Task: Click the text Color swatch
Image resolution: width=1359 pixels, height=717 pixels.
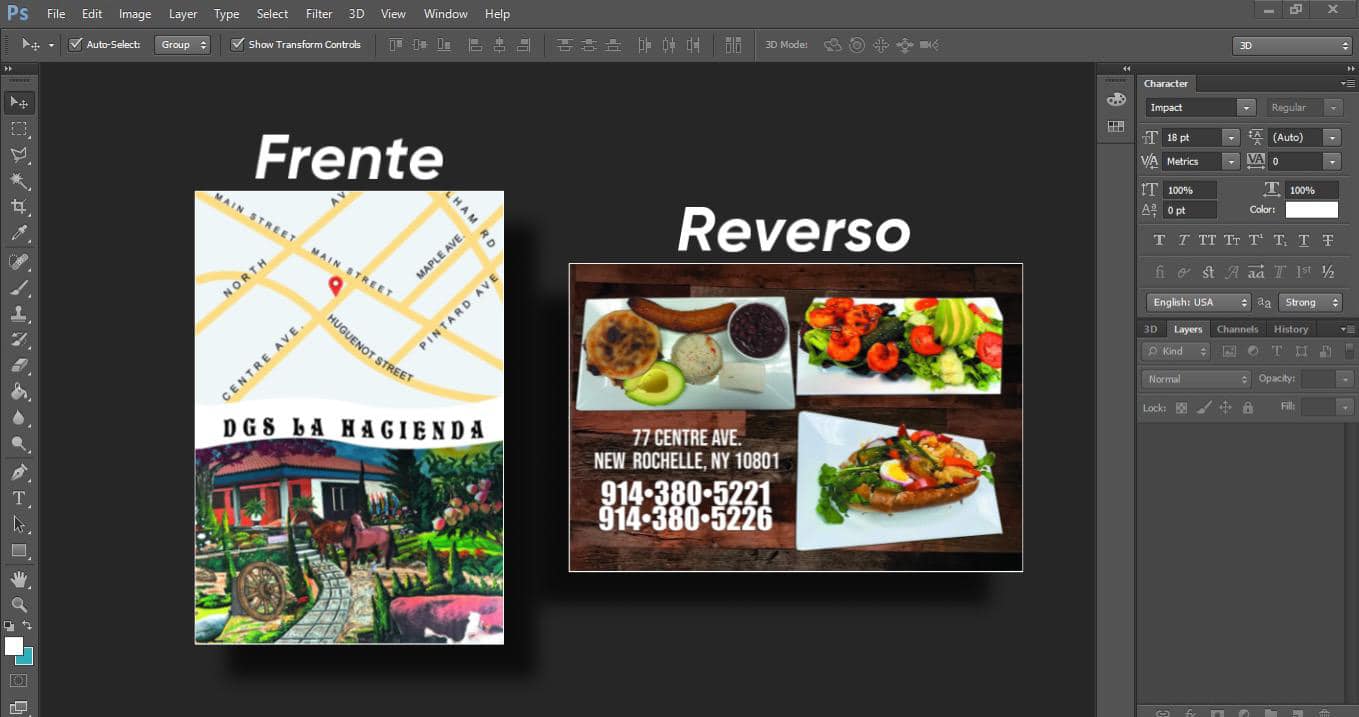Action: 1311,210
